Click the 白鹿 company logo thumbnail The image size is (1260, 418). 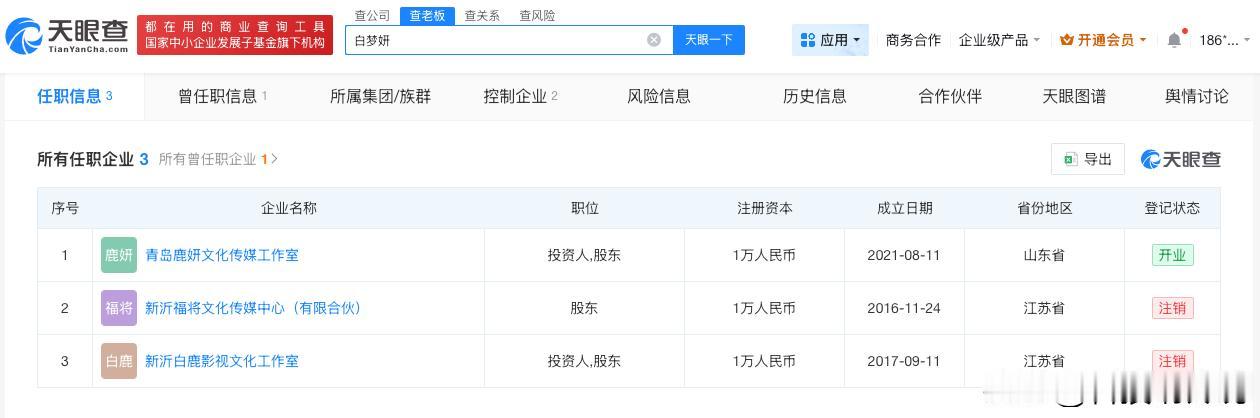pyautogui.click(x=119, y=361)
